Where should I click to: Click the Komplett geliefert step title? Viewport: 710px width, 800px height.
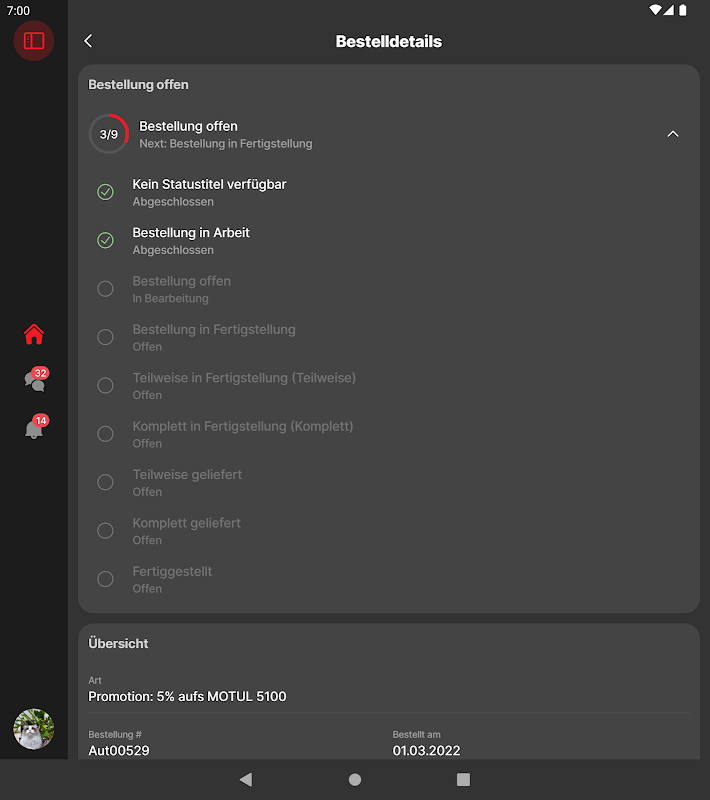pos(186,523)
